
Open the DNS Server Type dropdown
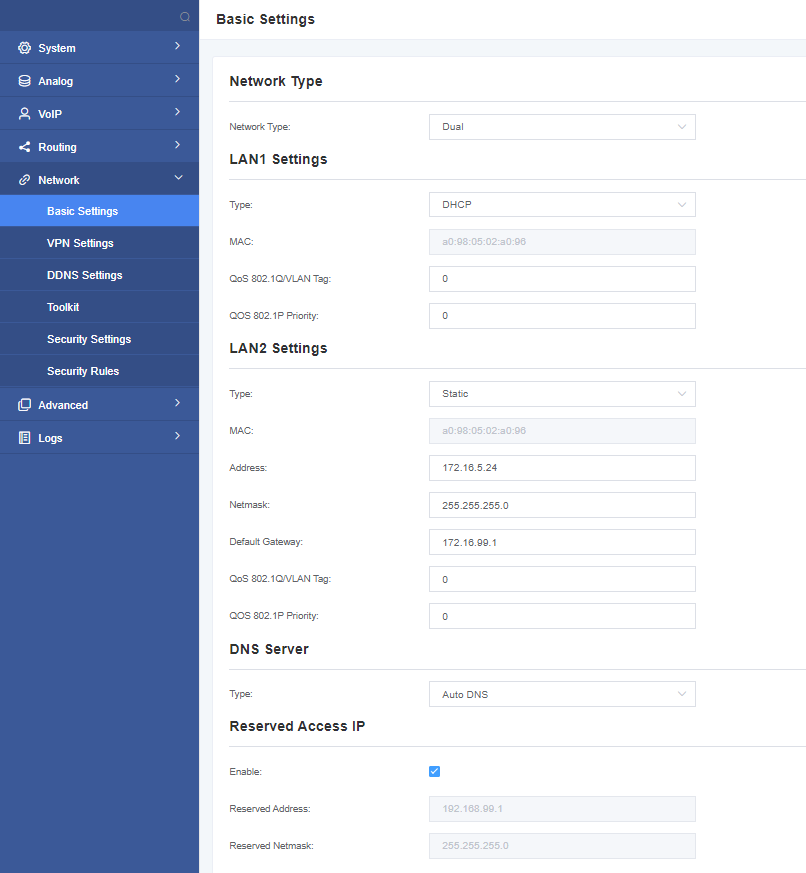coord(562,694)
